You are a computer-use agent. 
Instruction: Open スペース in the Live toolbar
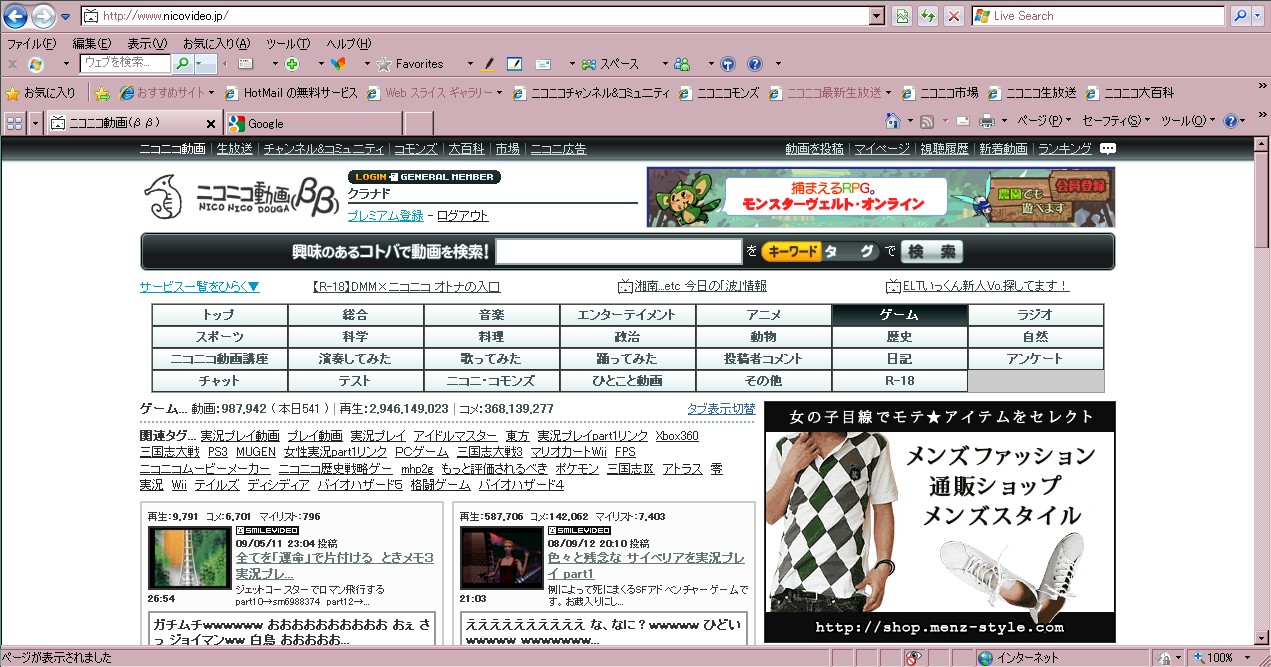610,64
